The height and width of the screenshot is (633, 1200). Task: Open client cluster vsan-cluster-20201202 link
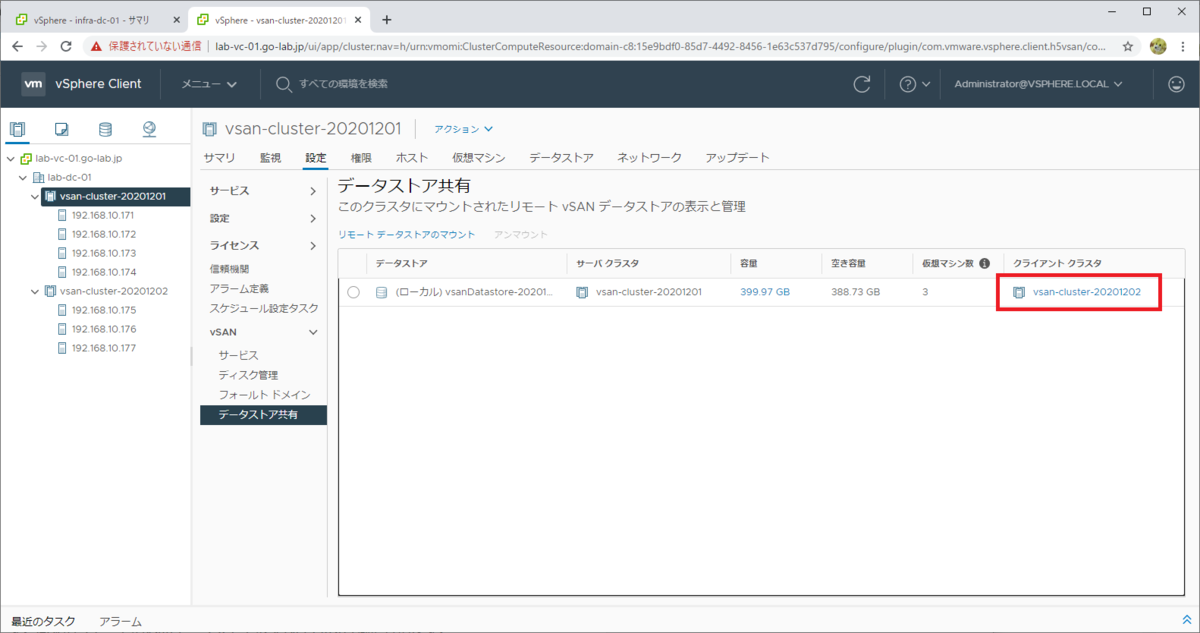(1087, 292)
